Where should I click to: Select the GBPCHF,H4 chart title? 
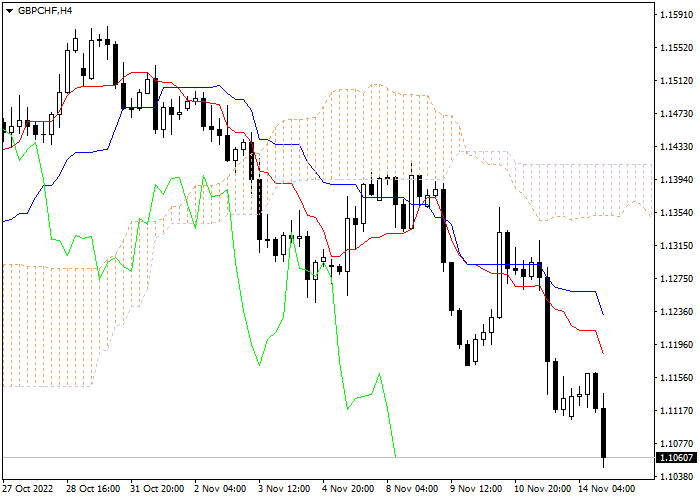pos(45,10)
